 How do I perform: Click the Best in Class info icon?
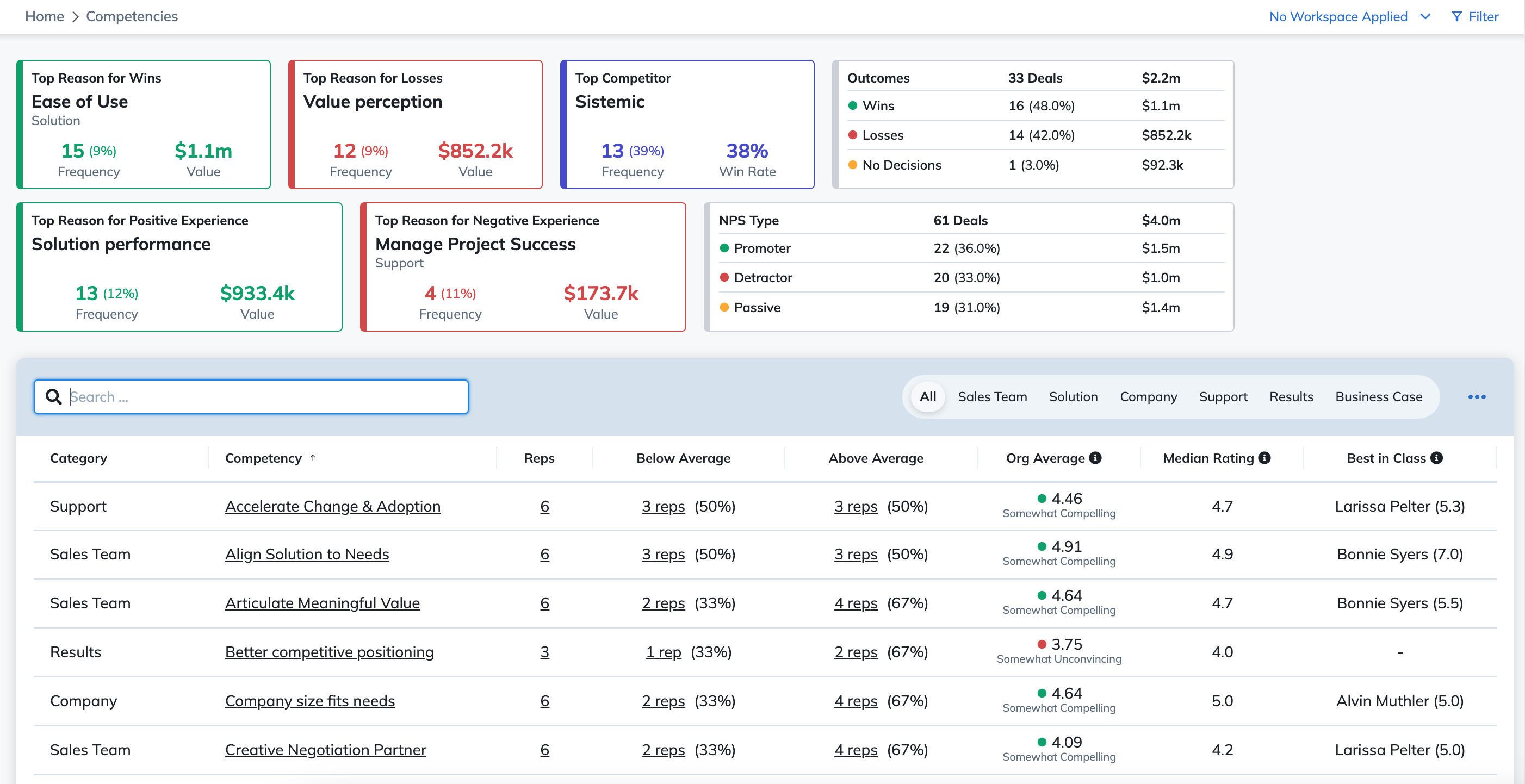tap(1436, 457)
